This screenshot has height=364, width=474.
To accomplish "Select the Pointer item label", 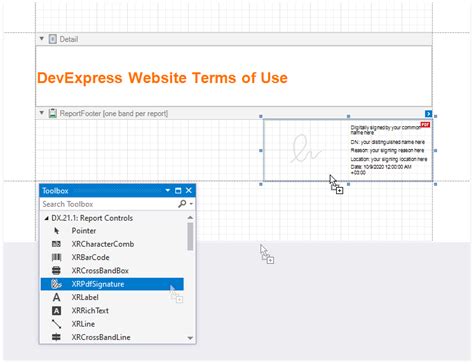I will [x=84, y=231].
